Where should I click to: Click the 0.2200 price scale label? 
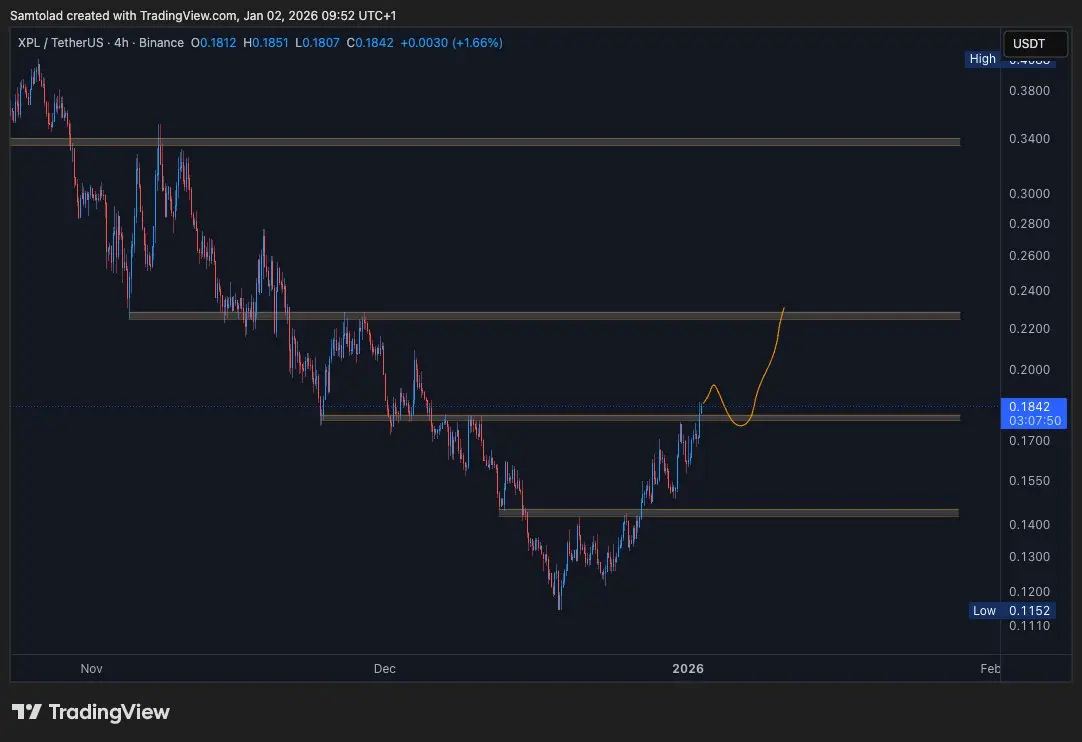tap(1029, 329)
